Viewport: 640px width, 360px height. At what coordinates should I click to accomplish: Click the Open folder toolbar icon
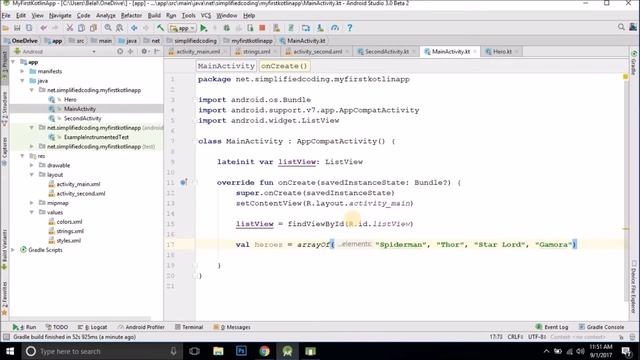click(6, 28)
